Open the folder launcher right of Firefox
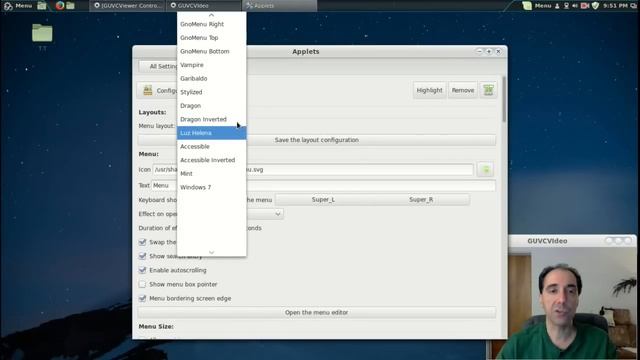640x360 pixels. [x=70, y=6]
